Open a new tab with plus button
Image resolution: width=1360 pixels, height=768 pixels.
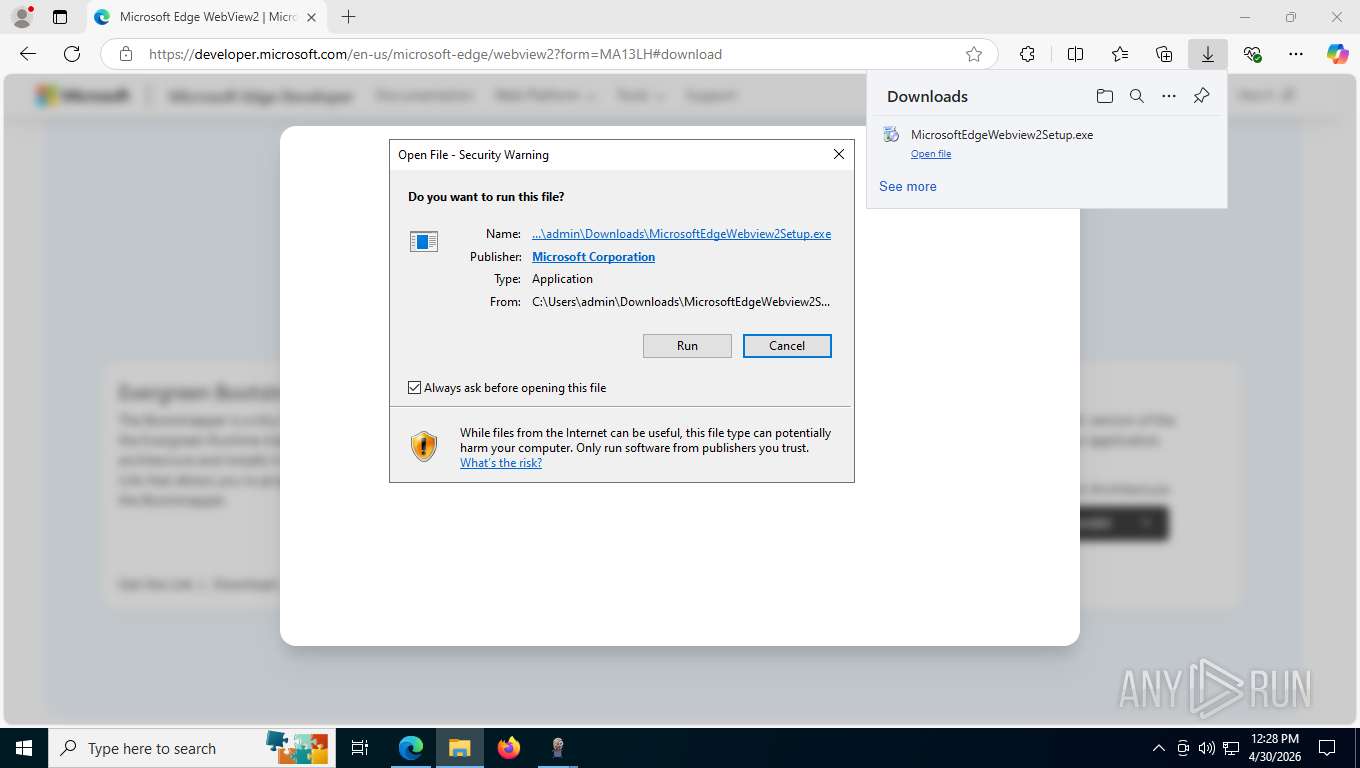pos(348,17)
